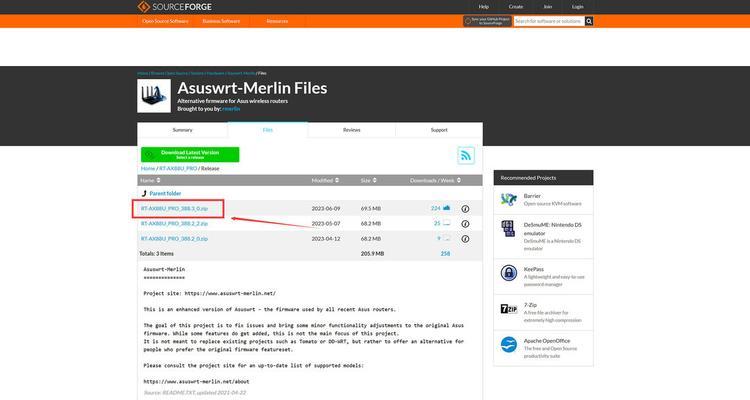The height and width of the screenshot is (400, 750).
Task: Open the 7-Zip recommended project
Action: [x=530, y=305]
